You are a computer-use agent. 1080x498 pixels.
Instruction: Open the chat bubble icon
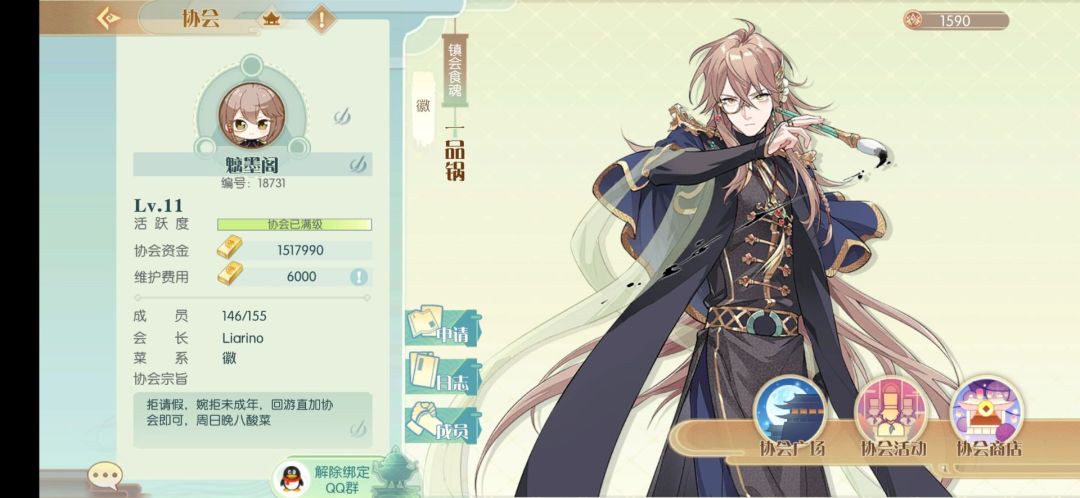point(105,475)
